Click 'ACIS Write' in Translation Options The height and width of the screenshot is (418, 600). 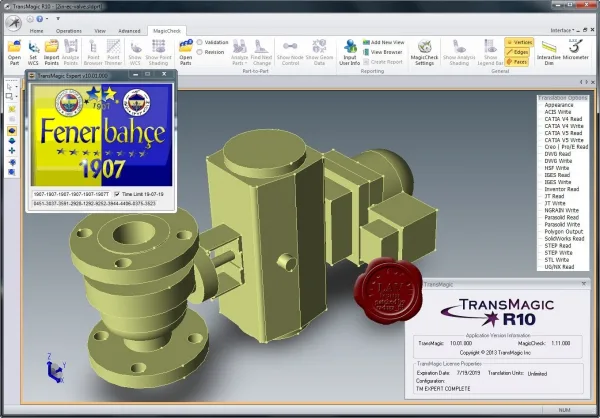558,112
